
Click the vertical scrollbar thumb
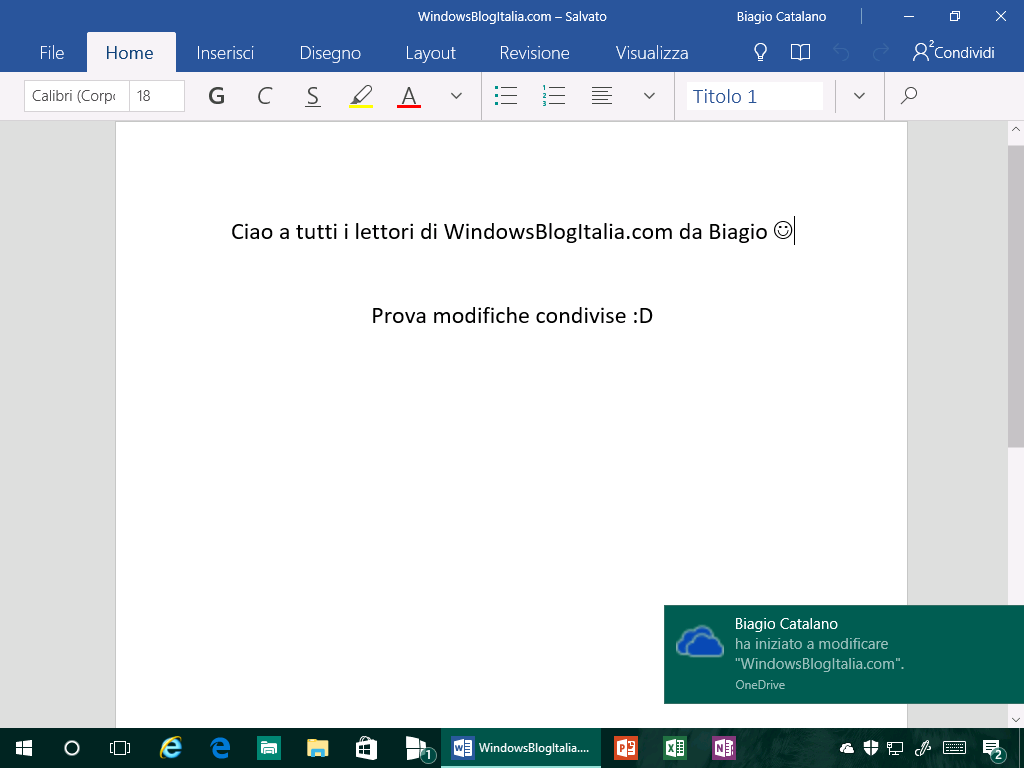pyautogui.click(x=1016, y=296)
